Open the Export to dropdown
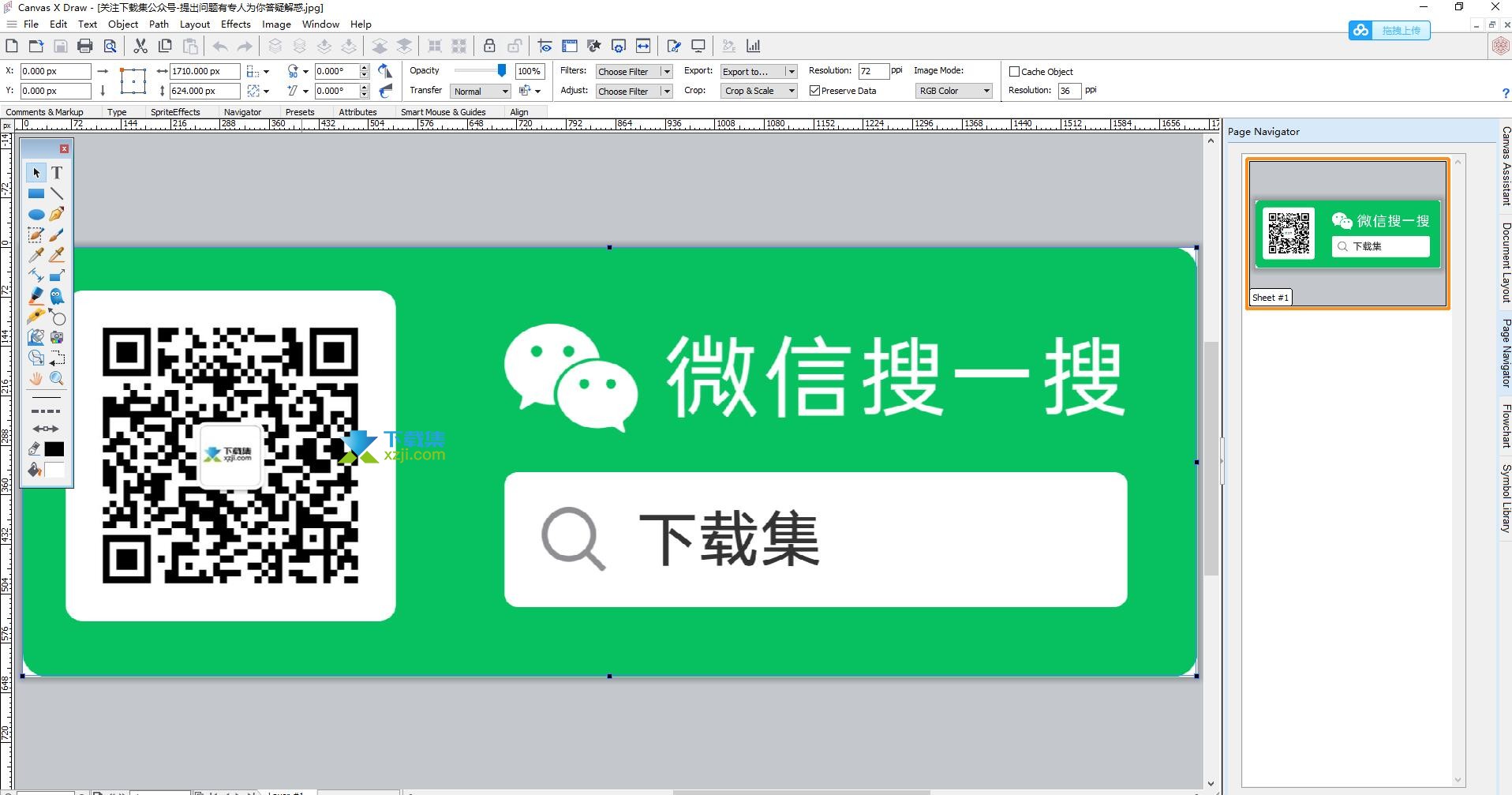 (x=758, y=71)
